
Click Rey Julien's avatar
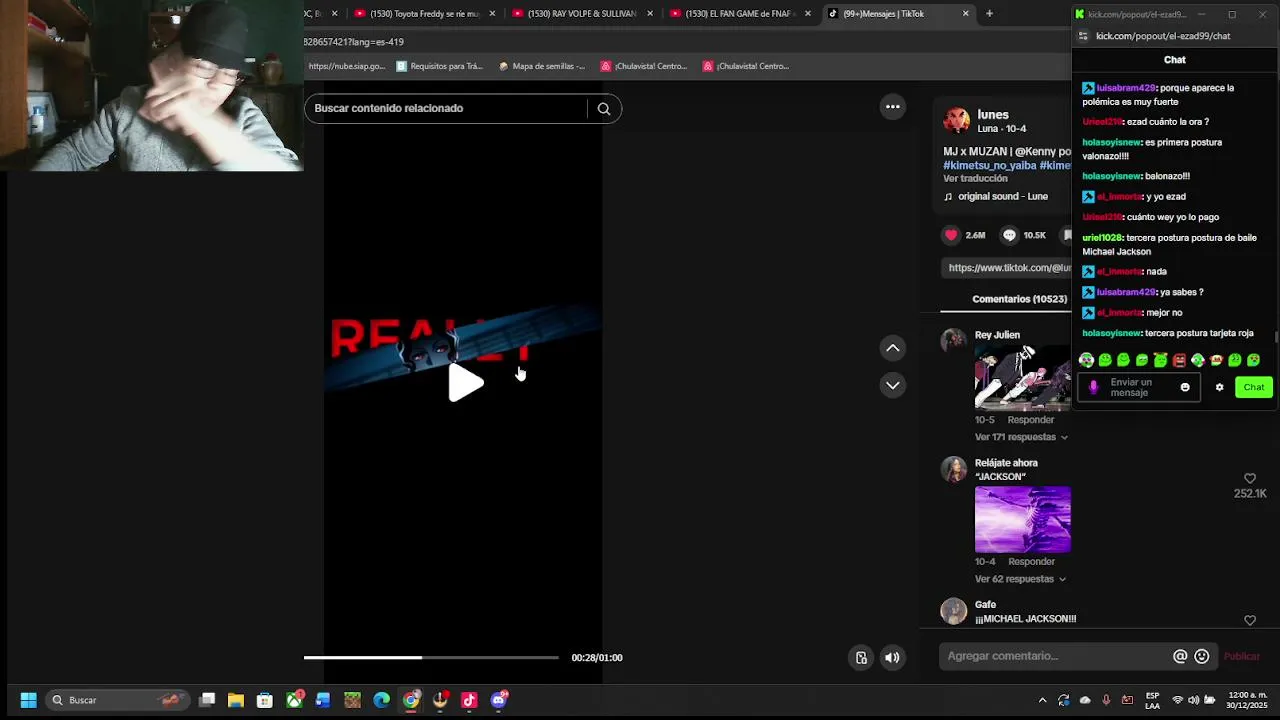(954, 340)
